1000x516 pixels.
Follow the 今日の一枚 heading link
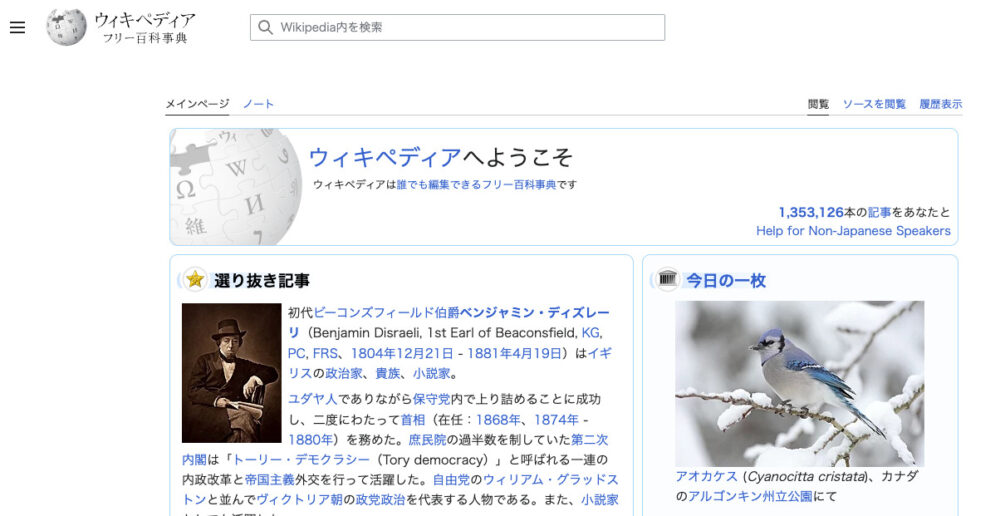click(726, 281)
